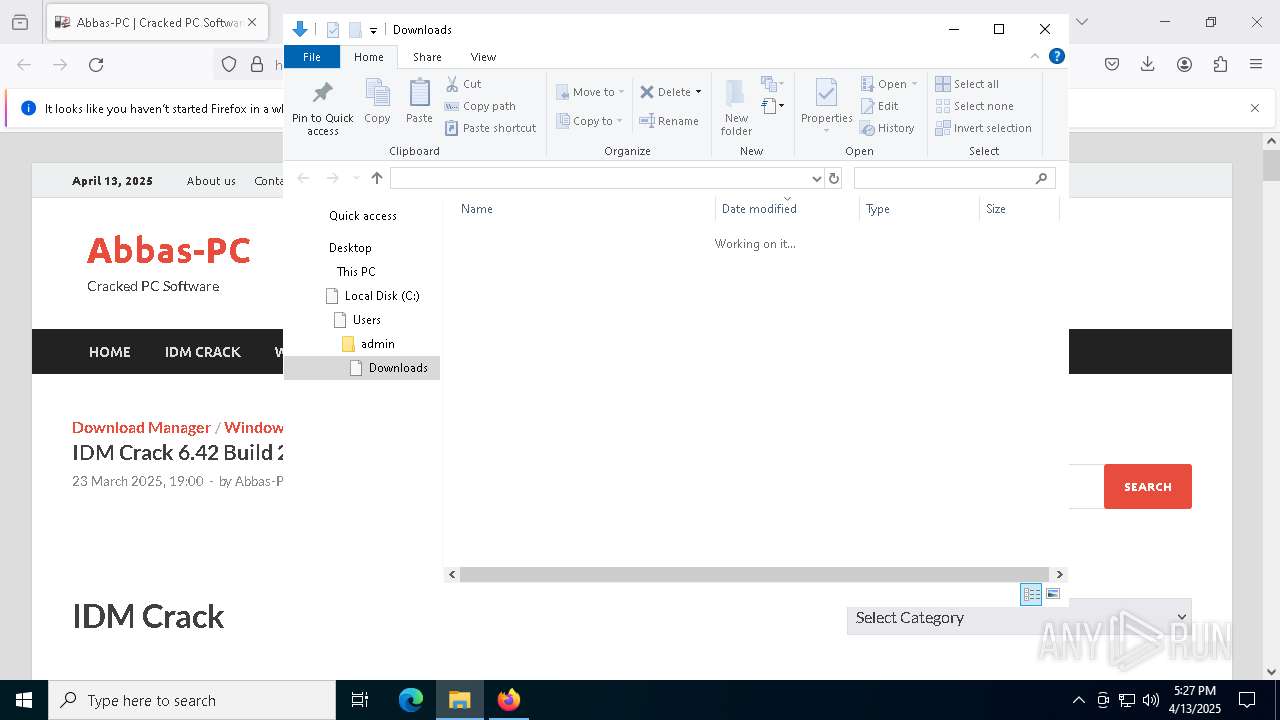Viewport: 1280px width, 720px height.
Task: Click the Explorer refresh icon
Action: (834, 178)
